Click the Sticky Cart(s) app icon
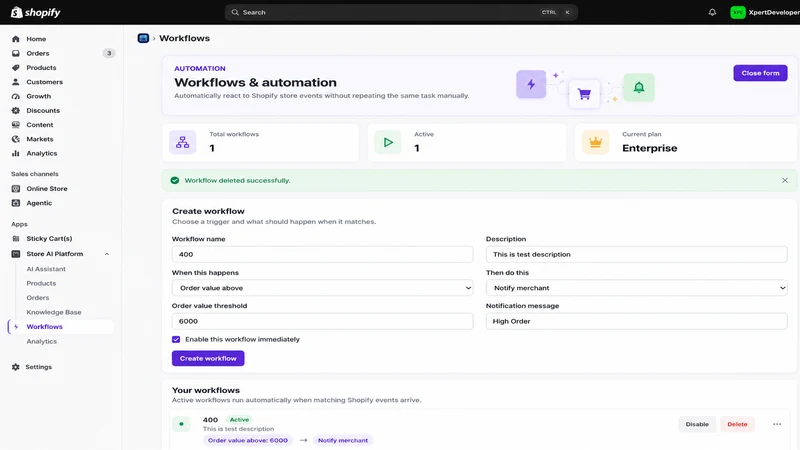The height and width of the screenshot is (450, 800). pyautogui.click(x=16, y=238)
